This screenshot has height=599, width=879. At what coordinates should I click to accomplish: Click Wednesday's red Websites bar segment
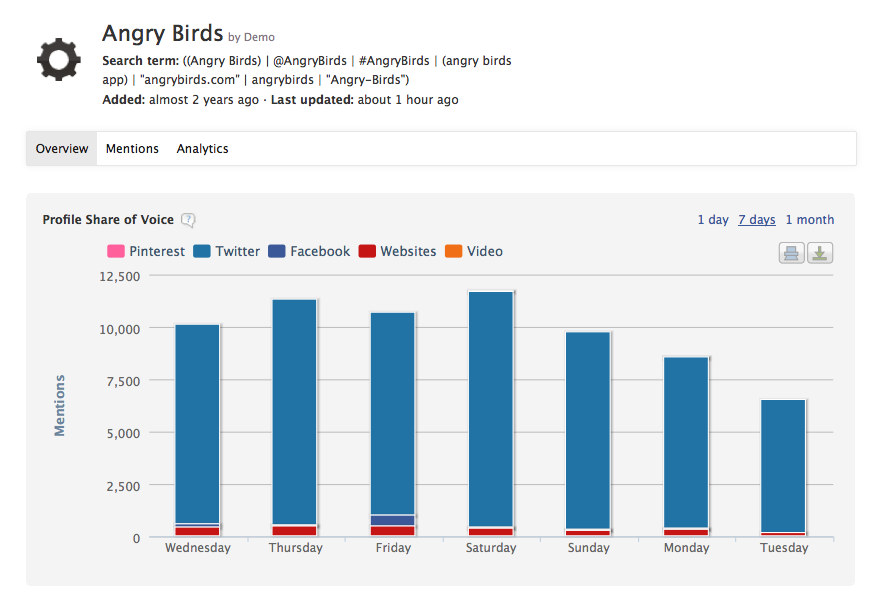[x=197, y=531]
